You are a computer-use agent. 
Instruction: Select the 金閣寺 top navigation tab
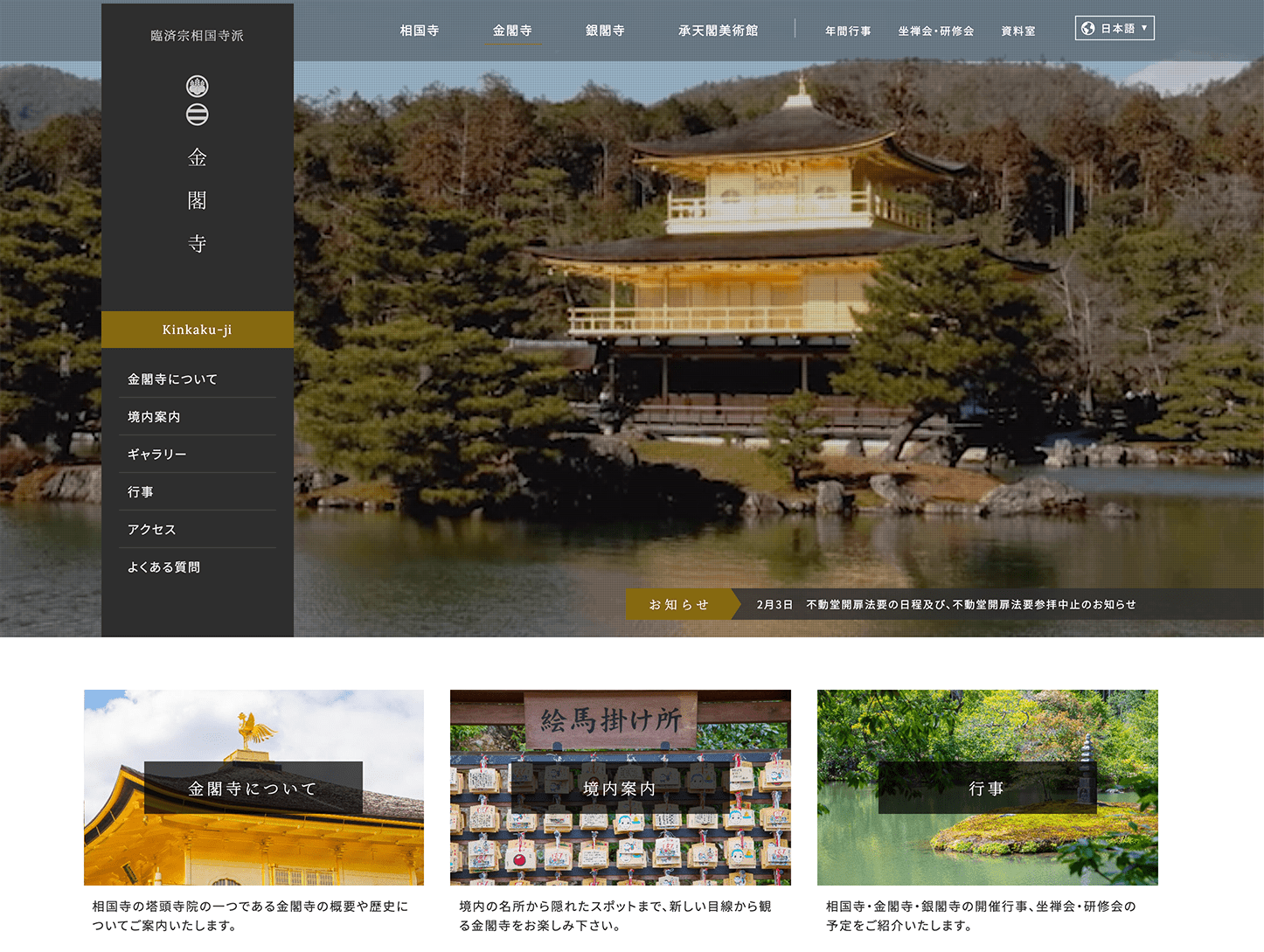pos(512,31)
